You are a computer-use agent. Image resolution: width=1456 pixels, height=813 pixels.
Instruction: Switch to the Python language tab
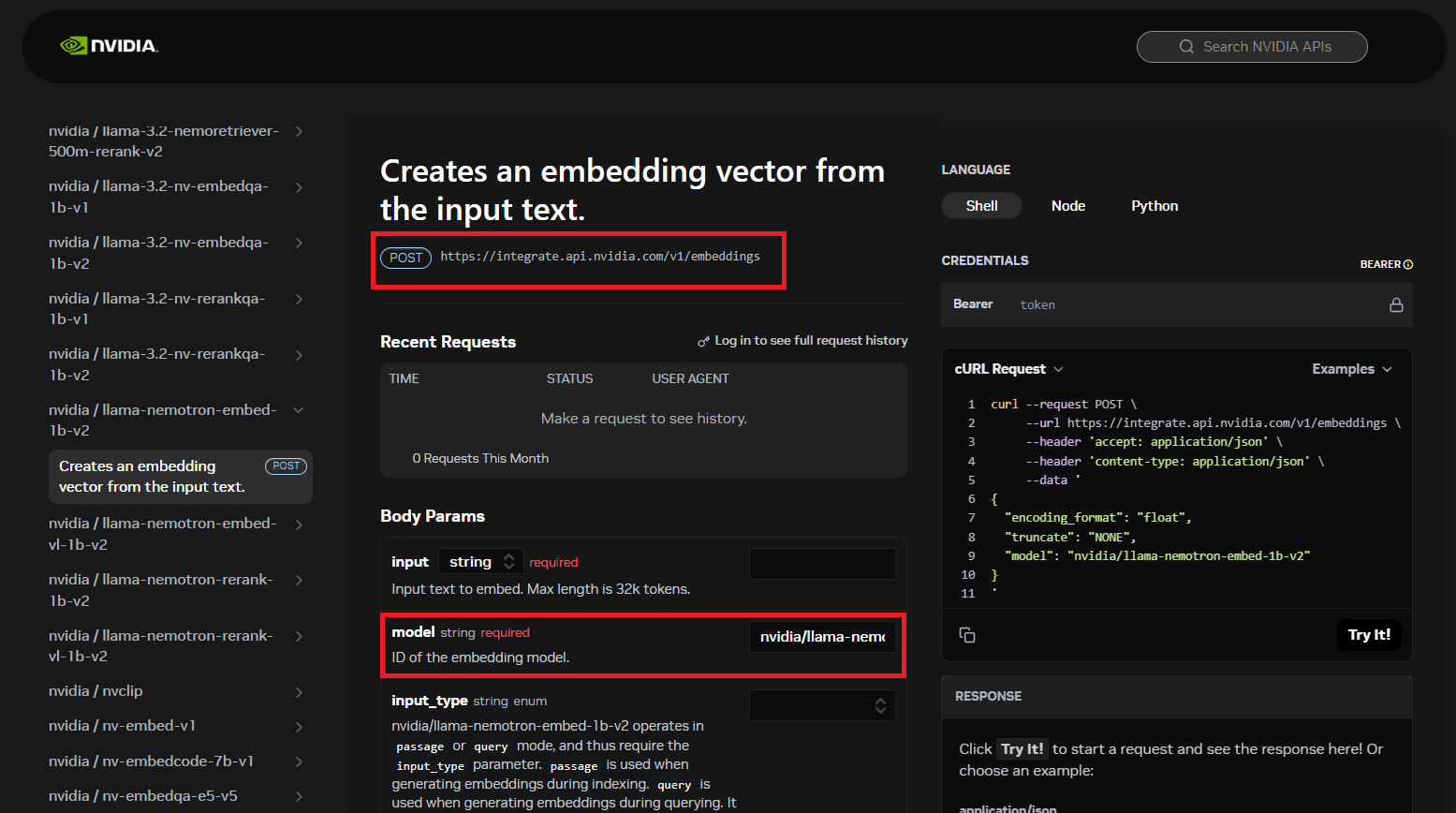point(1155,206)
